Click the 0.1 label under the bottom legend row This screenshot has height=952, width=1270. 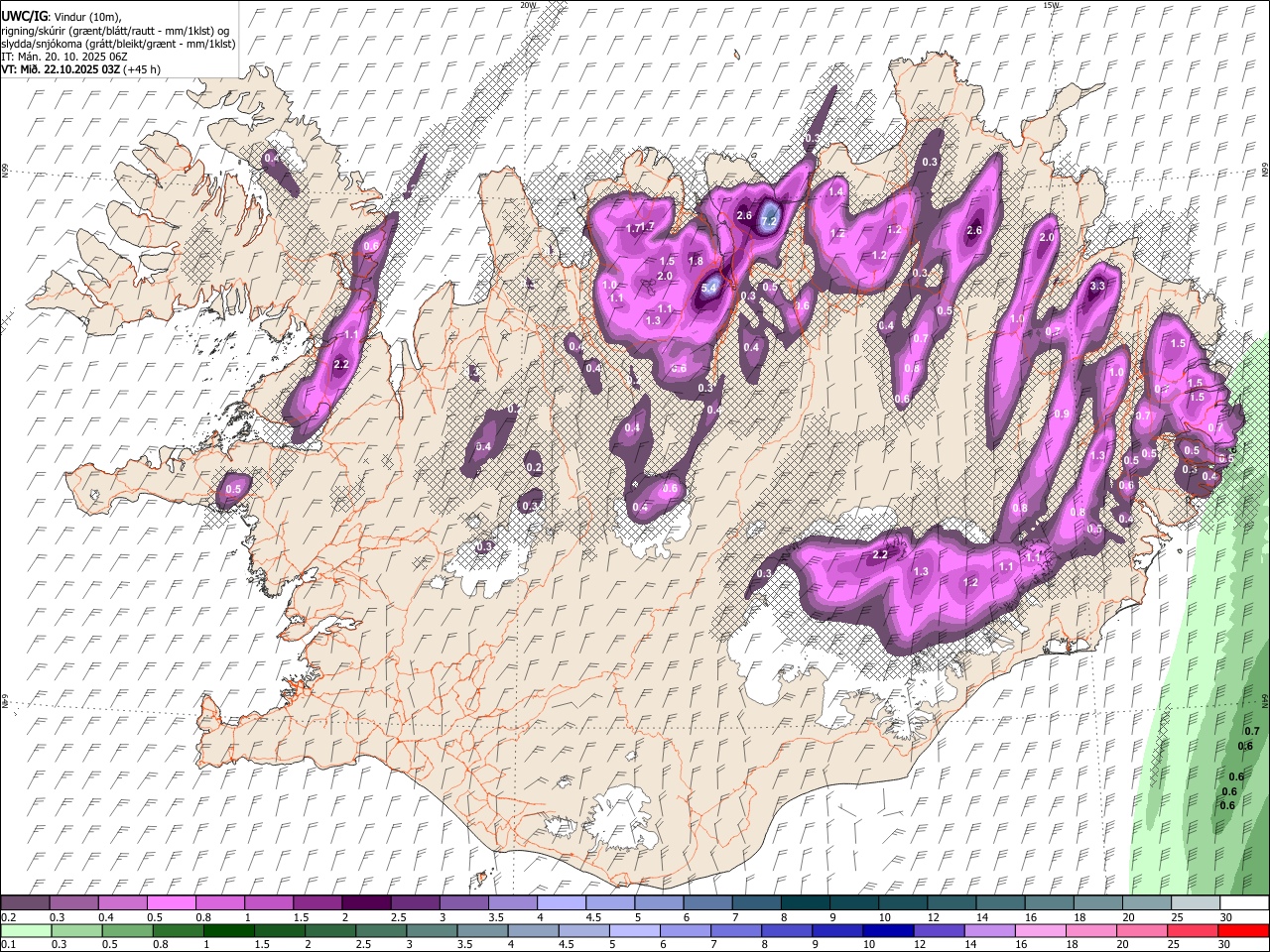point(8,944)
